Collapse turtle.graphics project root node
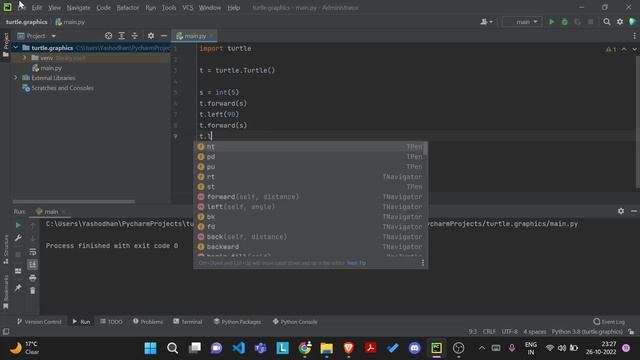The image size is (640, 360). click(16, 48)
